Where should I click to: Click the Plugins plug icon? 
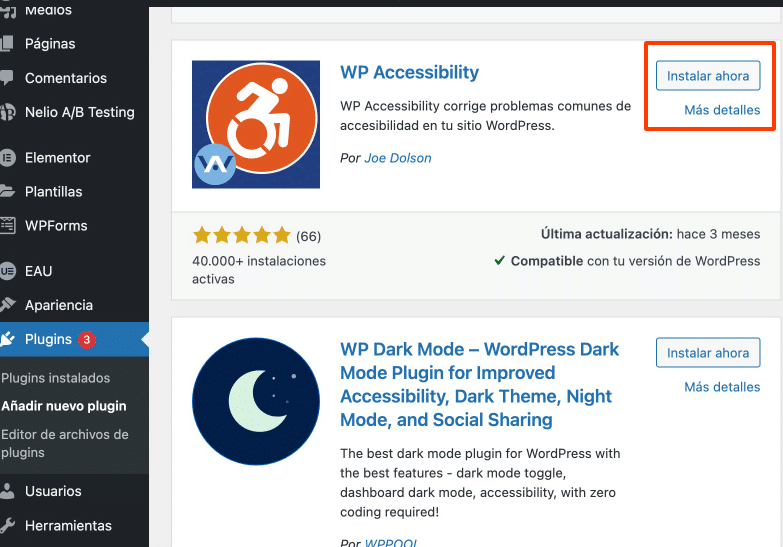tap(7, 339)
